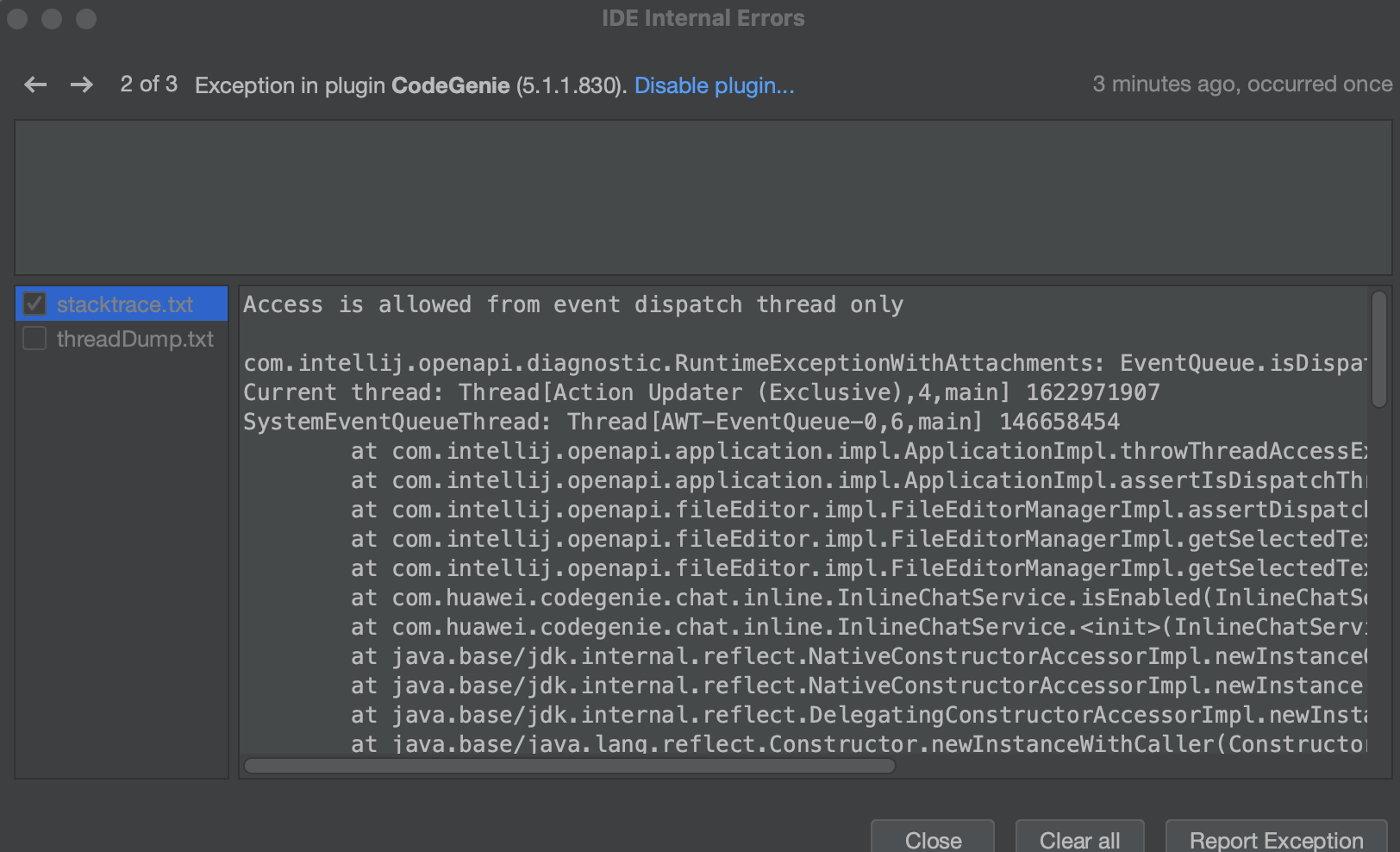Click the stack trace vertical scrollbar
Image resolution: width=1400 pixels, height=852 pixels.
click(x=1378, y=349)
